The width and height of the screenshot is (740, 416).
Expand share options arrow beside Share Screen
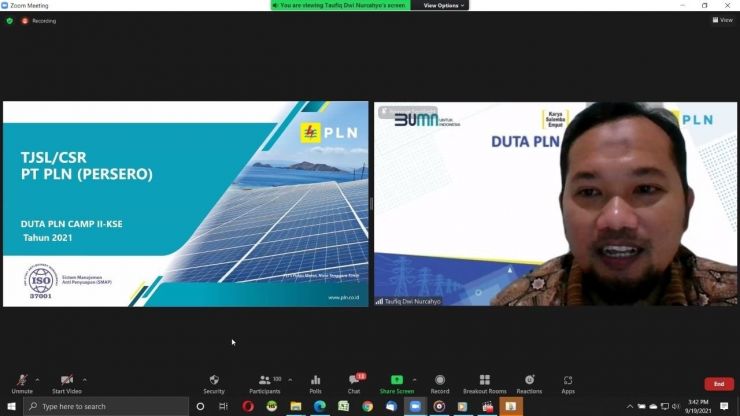pos(414,379)
